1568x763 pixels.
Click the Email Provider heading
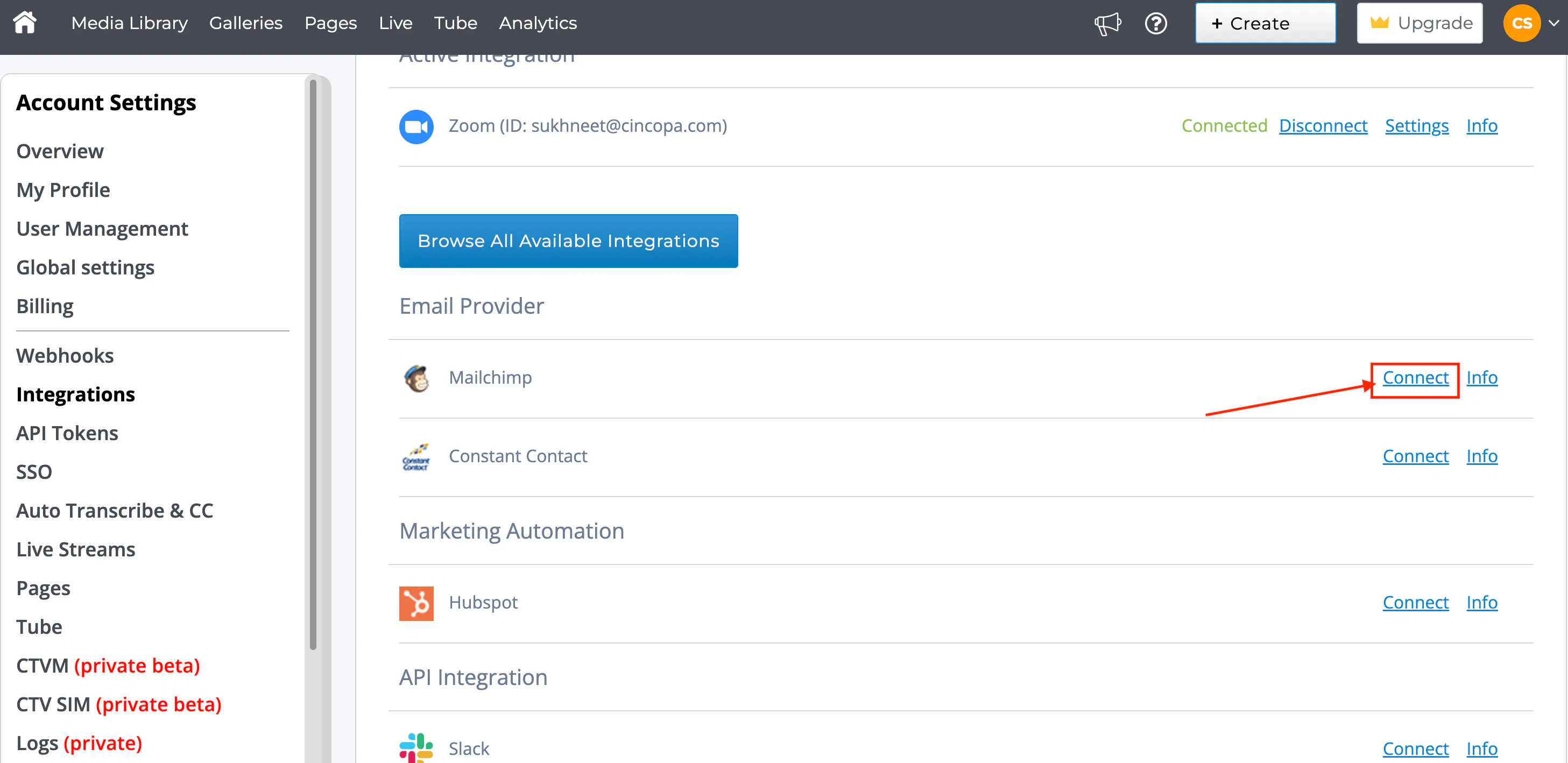point(471,306)
